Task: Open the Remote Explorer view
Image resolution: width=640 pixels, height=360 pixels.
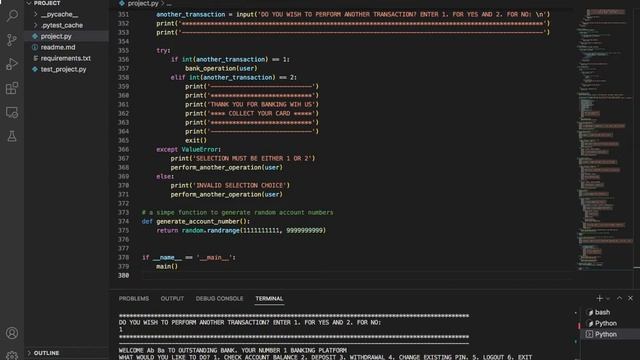Action: [12, 112]
